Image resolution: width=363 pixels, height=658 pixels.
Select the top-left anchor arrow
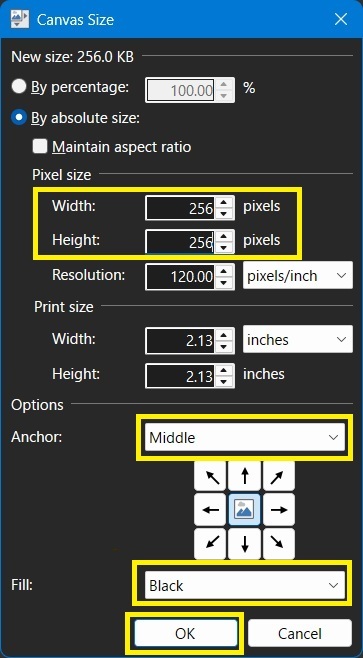click(211, 476)
